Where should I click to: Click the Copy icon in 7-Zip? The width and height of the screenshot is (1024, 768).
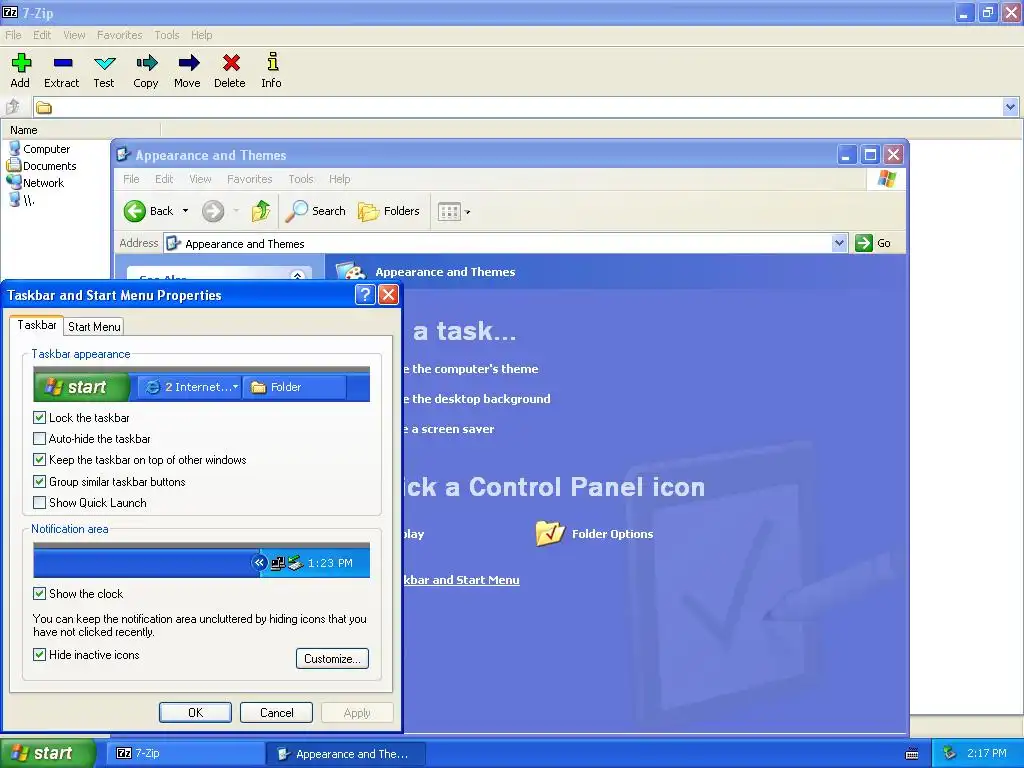pyautogui.click(x=146, y=63)
